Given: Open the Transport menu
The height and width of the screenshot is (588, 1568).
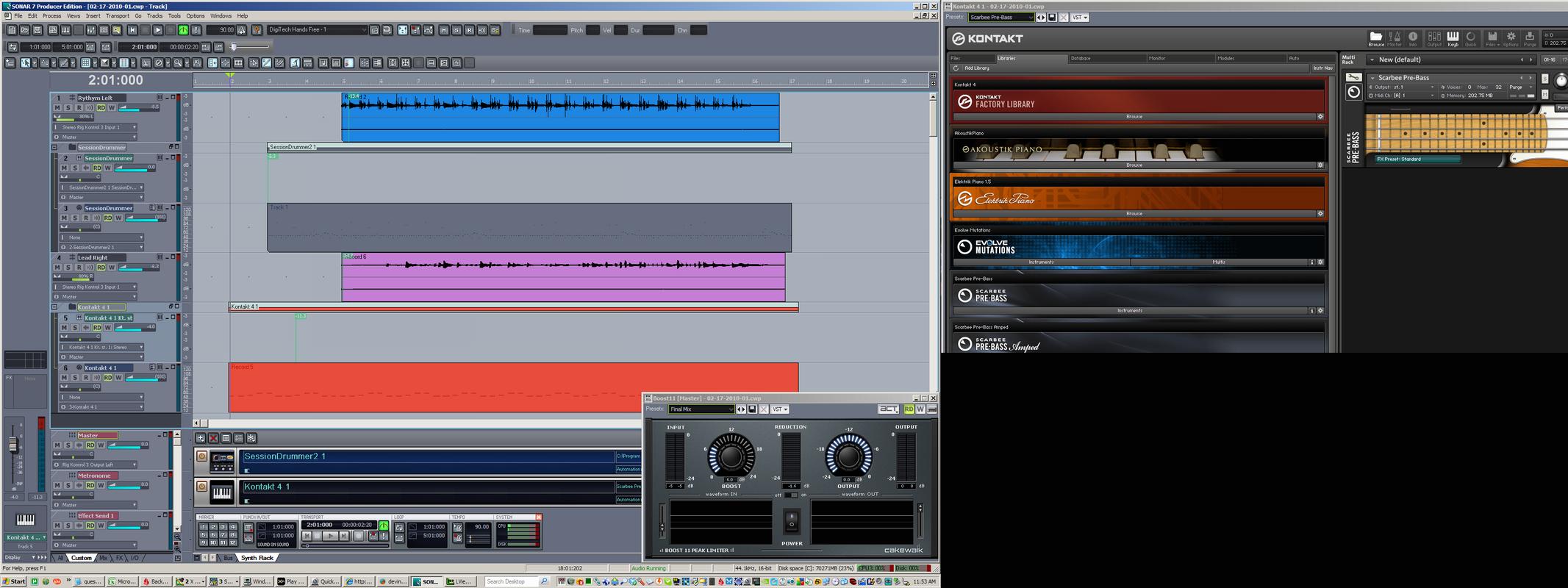Looking at the screenshot, I should click(118, 15).
